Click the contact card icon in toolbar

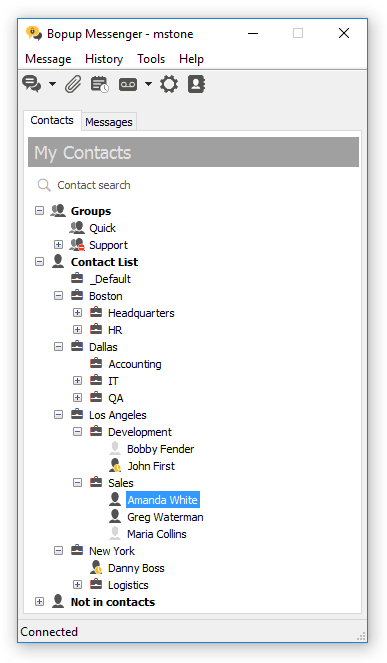pos(196,84)
